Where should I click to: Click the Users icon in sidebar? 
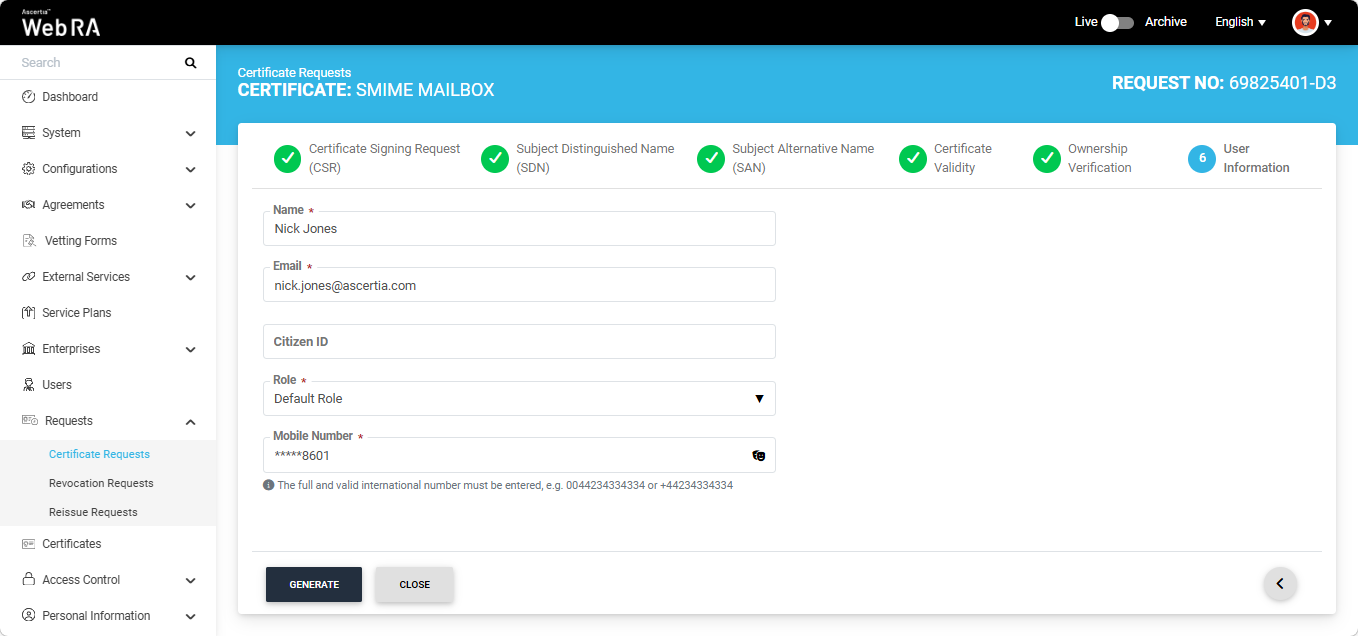pos(29,385)
